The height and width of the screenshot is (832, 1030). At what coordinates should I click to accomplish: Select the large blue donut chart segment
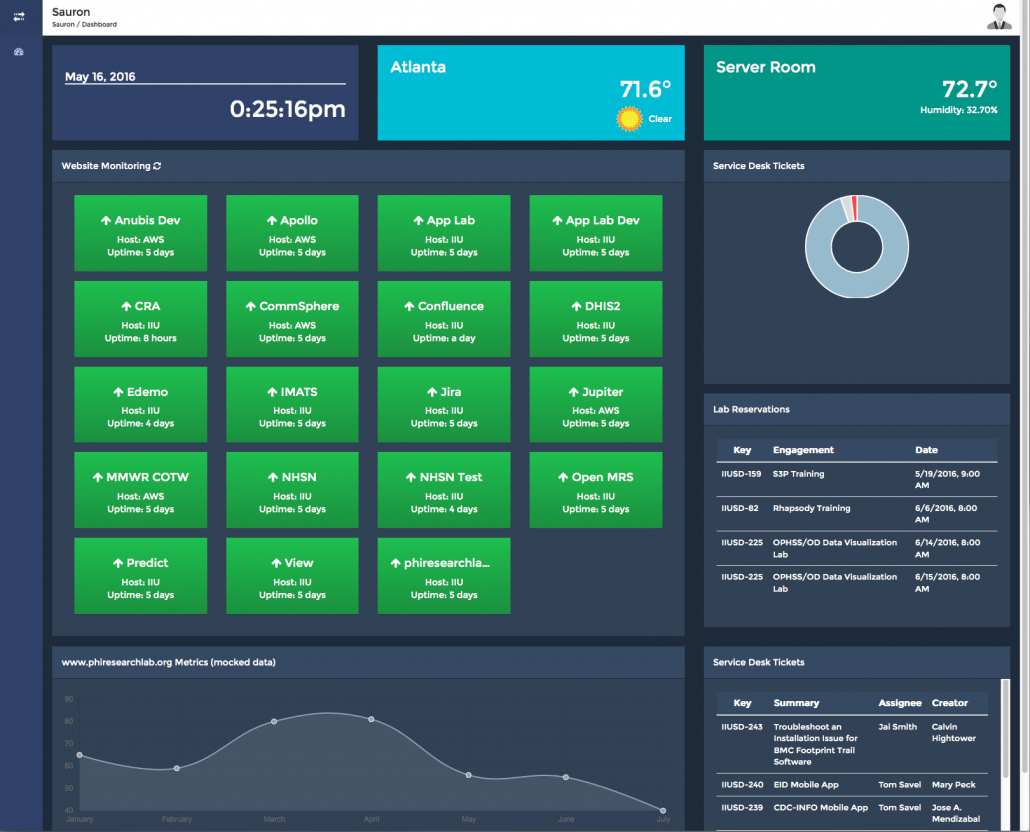click(x=857, y=284)
